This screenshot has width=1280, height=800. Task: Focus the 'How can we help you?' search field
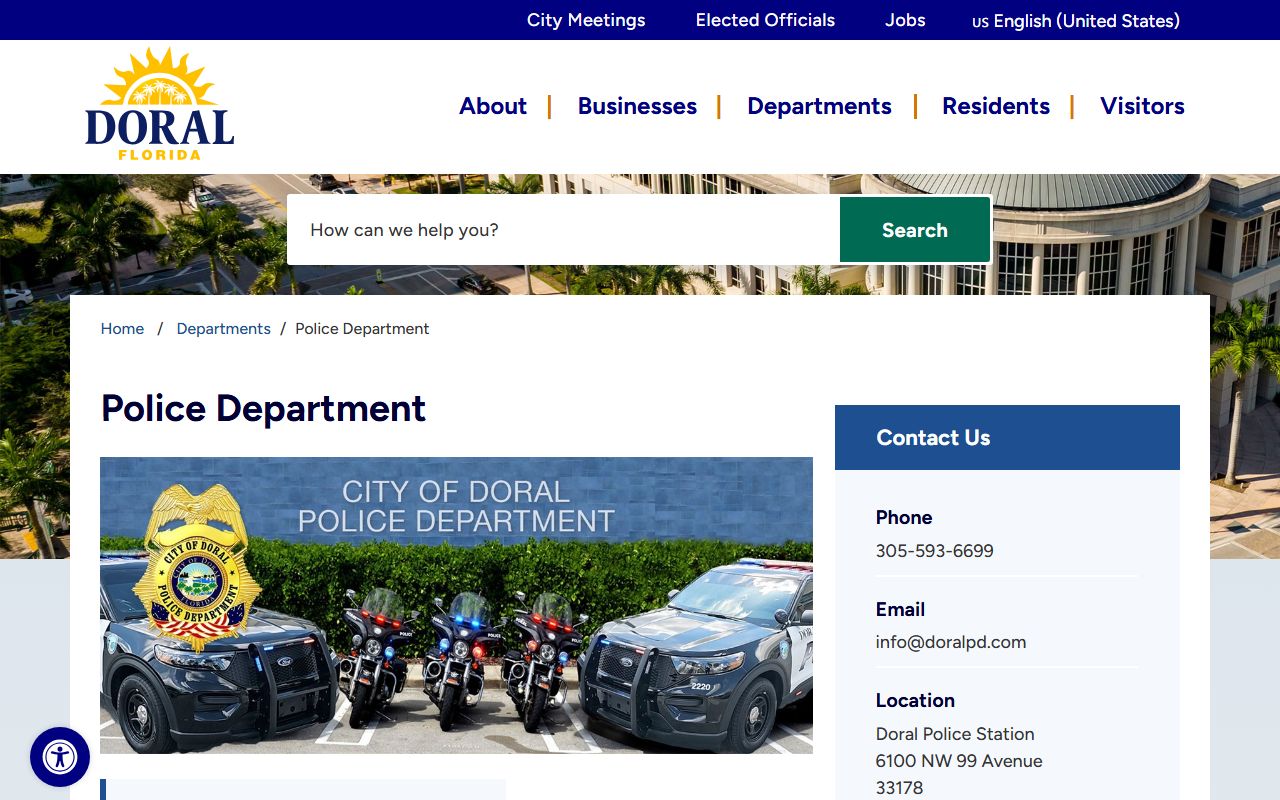coord(564,230)
